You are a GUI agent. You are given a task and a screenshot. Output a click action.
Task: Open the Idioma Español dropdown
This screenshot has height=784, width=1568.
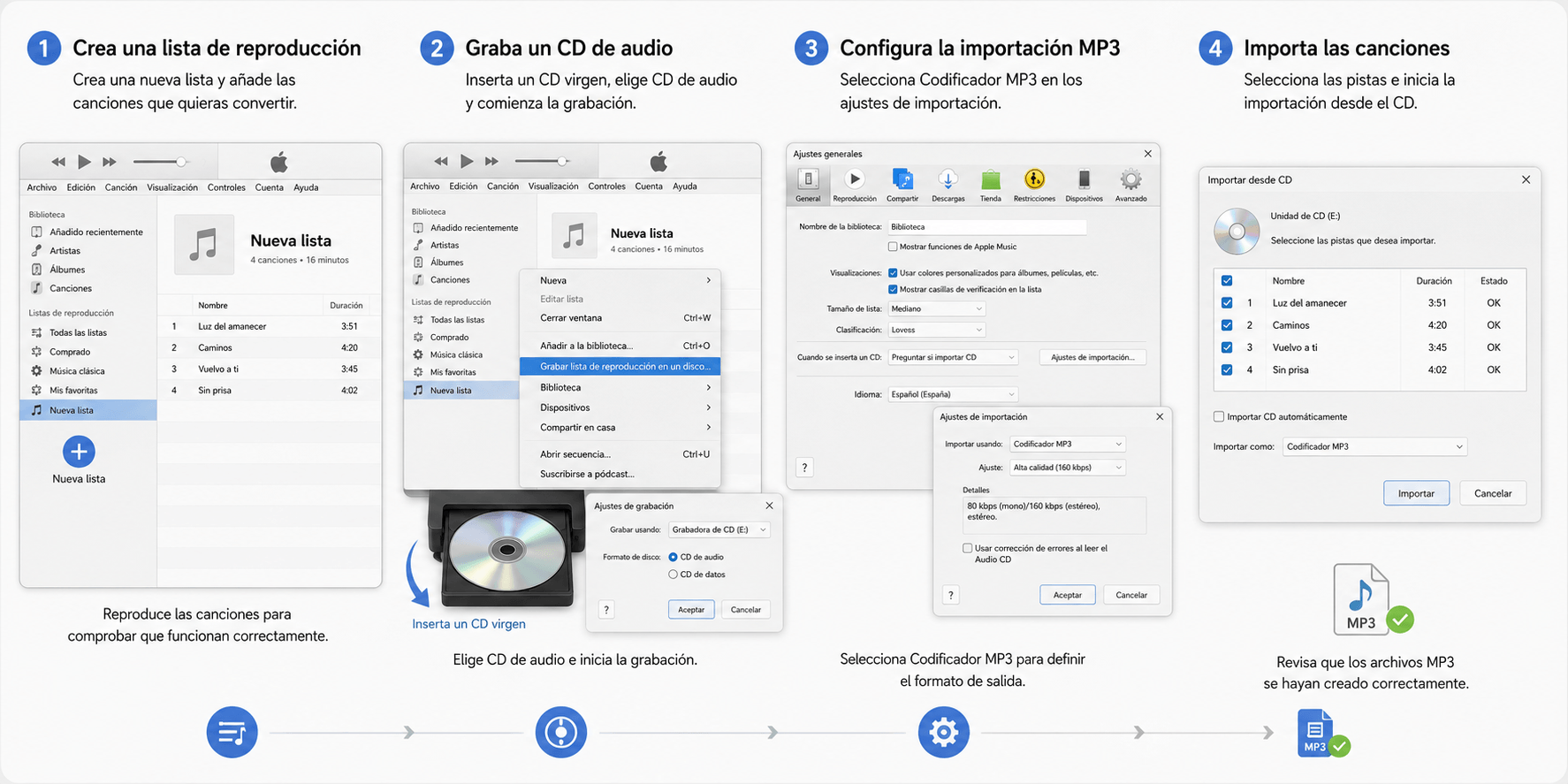click(953, 394)
